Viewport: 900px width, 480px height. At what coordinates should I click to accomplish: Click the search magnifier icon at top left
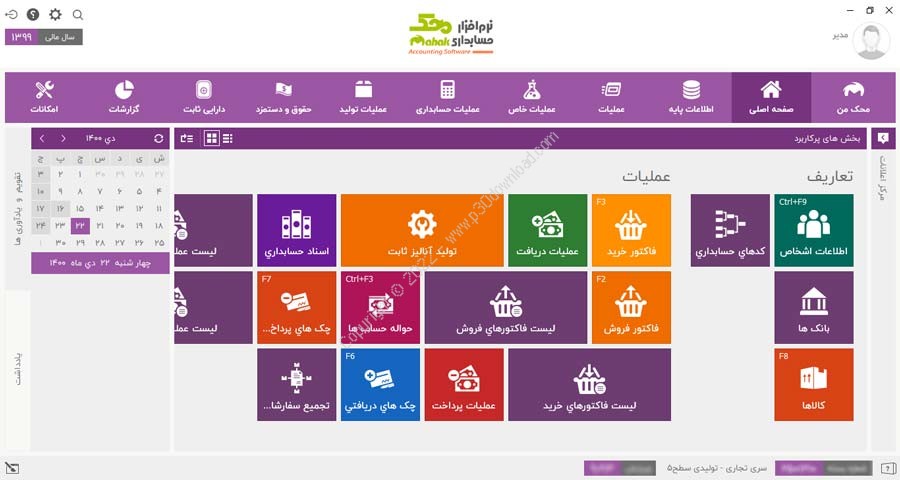click(x=78, y=15)
